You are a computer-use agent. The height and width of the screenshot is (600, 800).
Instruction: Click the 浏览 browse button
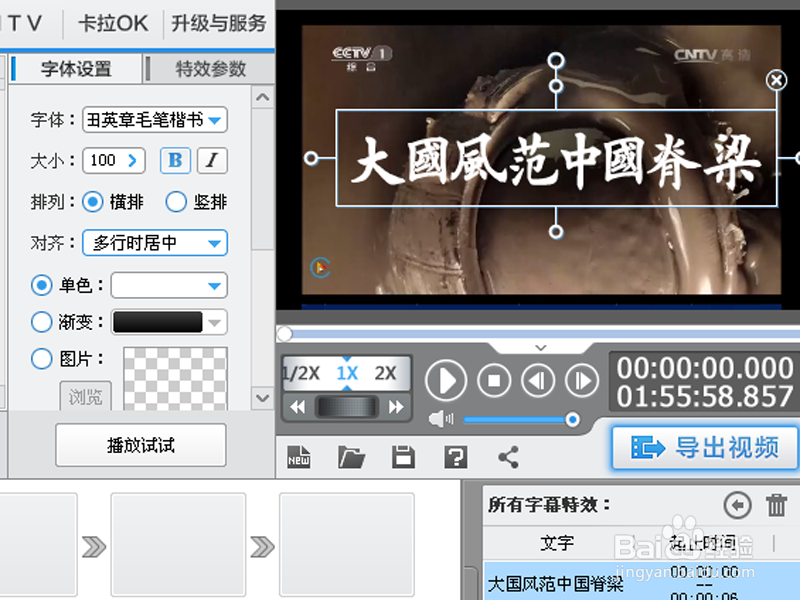pyautogui.click(x=85, y=396)
